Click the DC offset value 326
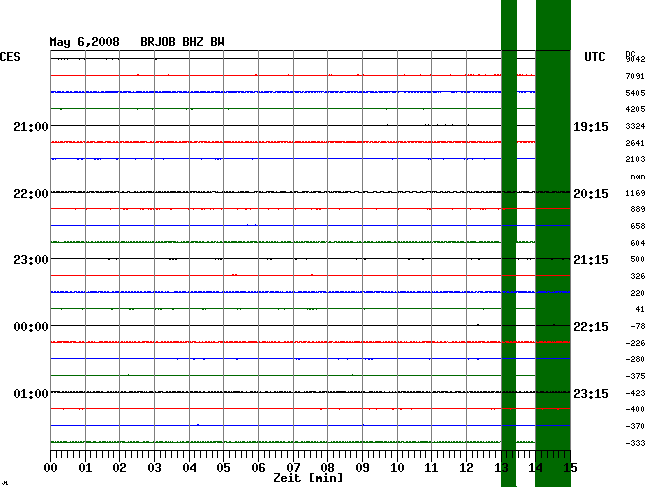The width and height of the screenshot is (650, 494). [638, 276]
